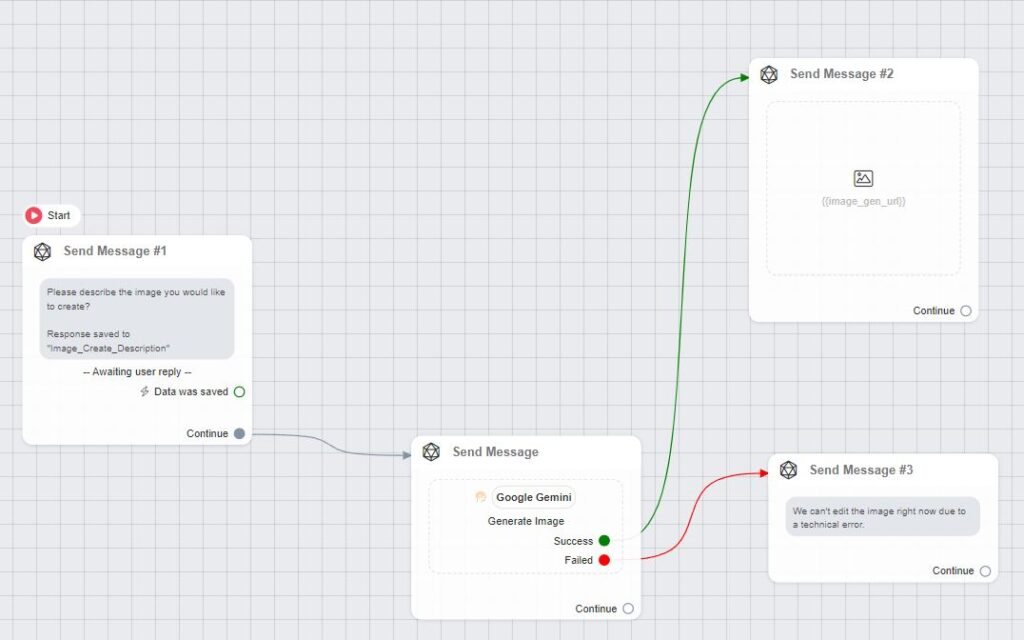Click the 'Awaiting user reply' text
The width and height of the screenshot is (1024, 640).
pyautogui.click(x=137, y=372)
